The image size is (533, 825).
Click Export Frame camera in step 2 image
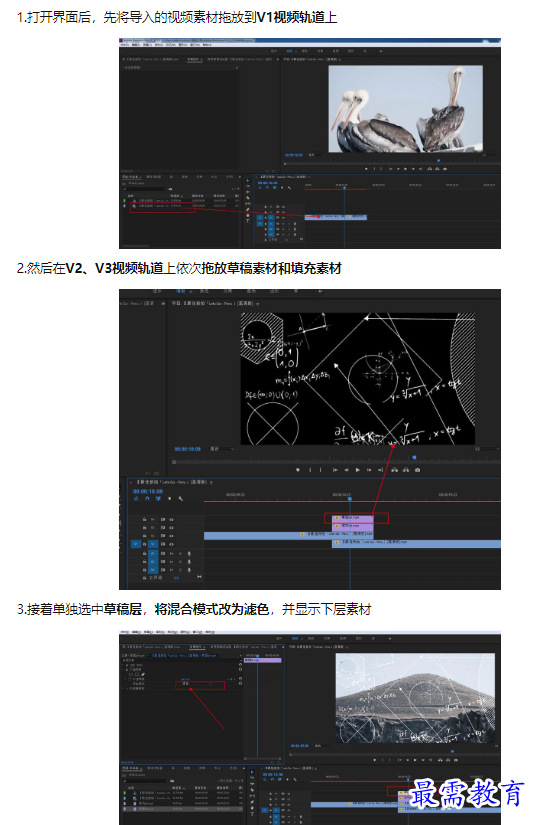[x=418, y=470]
